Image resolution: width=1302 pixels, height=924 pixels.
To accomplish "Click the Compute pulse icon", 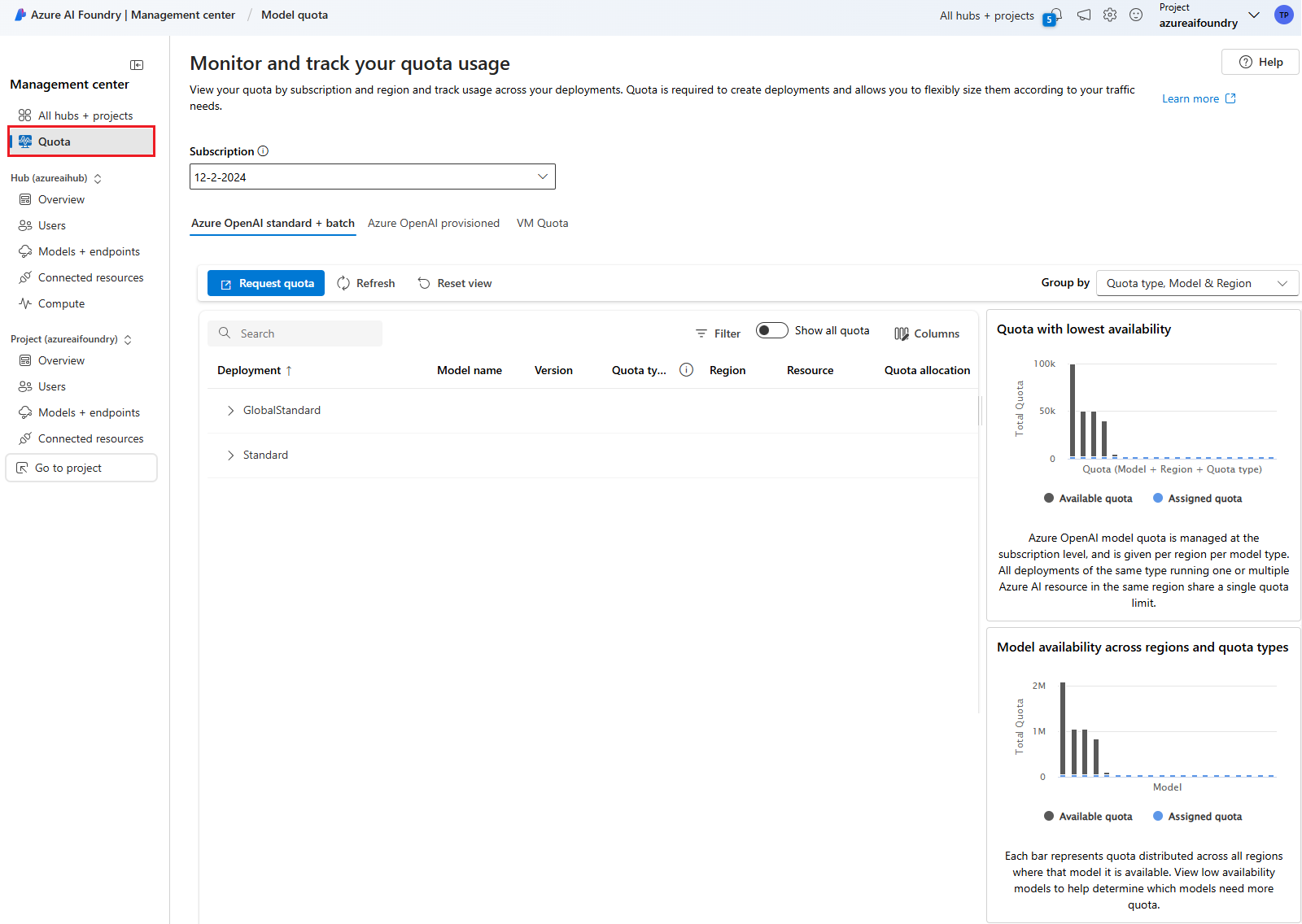I will pos(25,303).
